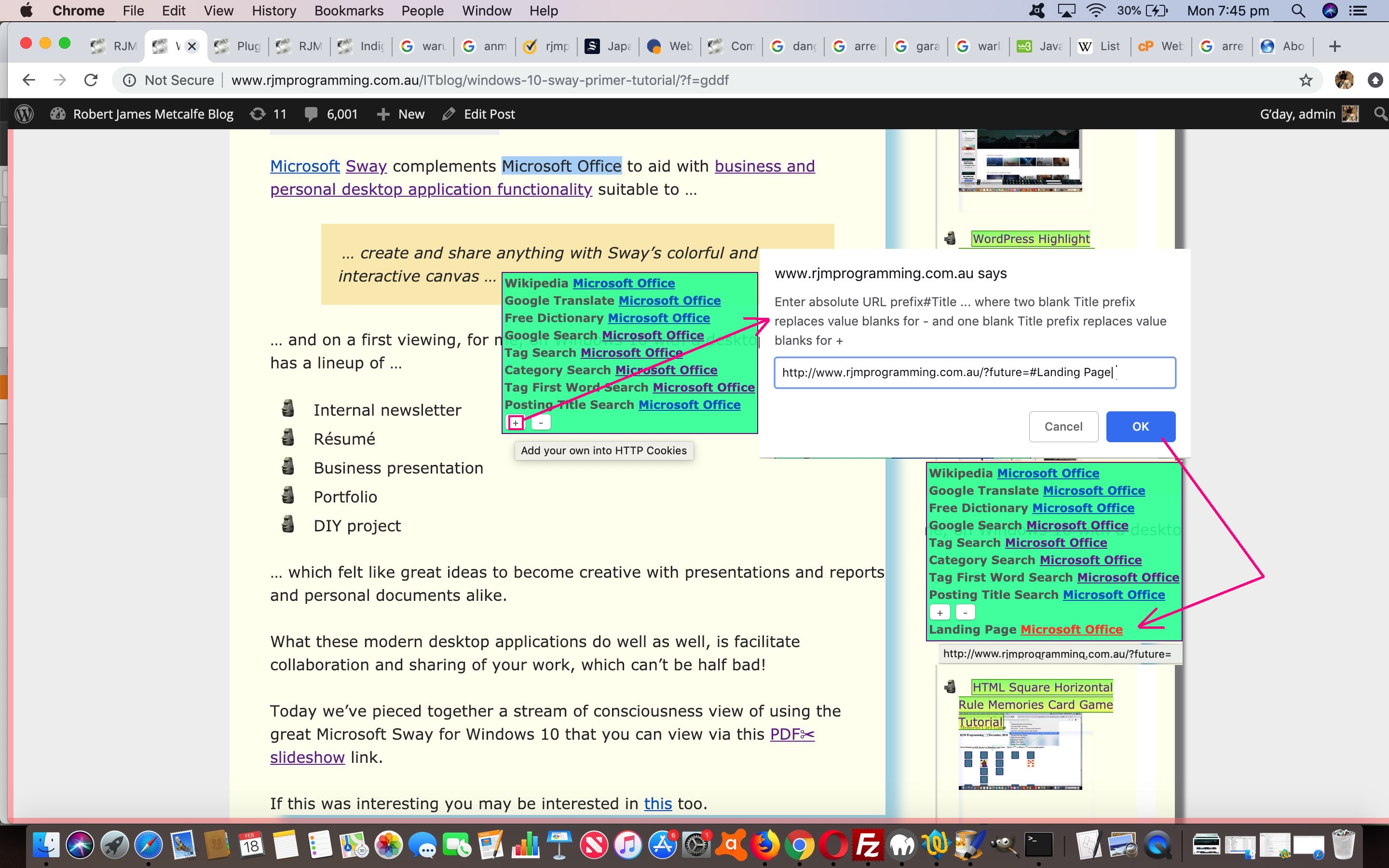Open Robert James Metcalfe Blog link
Screen dimensions: 1389x868
coord(142,114)
